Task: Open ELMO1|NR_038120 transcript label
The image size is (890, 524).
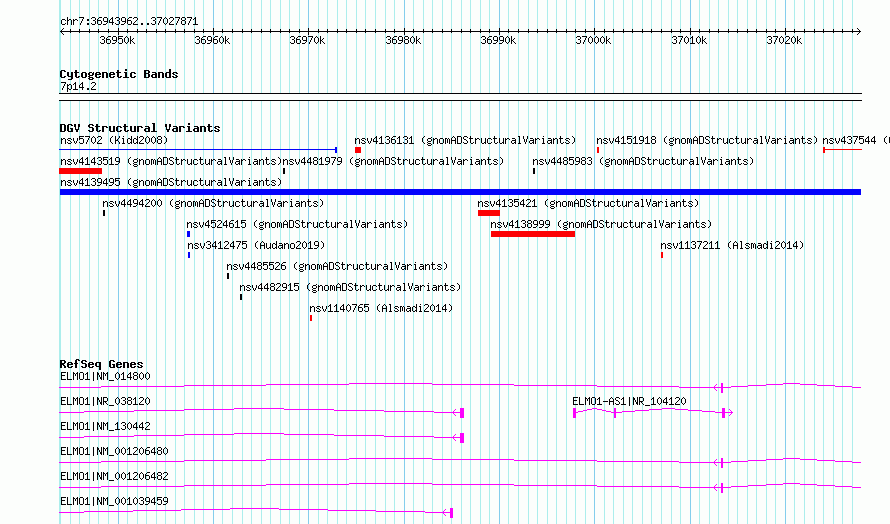Action: [x=105, y=401]
